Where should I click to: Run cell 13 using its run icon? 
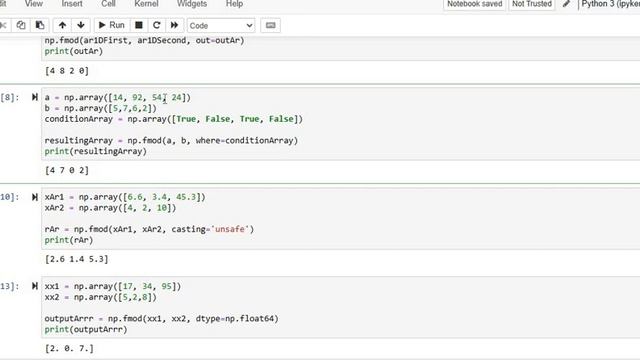pyautogui.click(x=35, y=286)
